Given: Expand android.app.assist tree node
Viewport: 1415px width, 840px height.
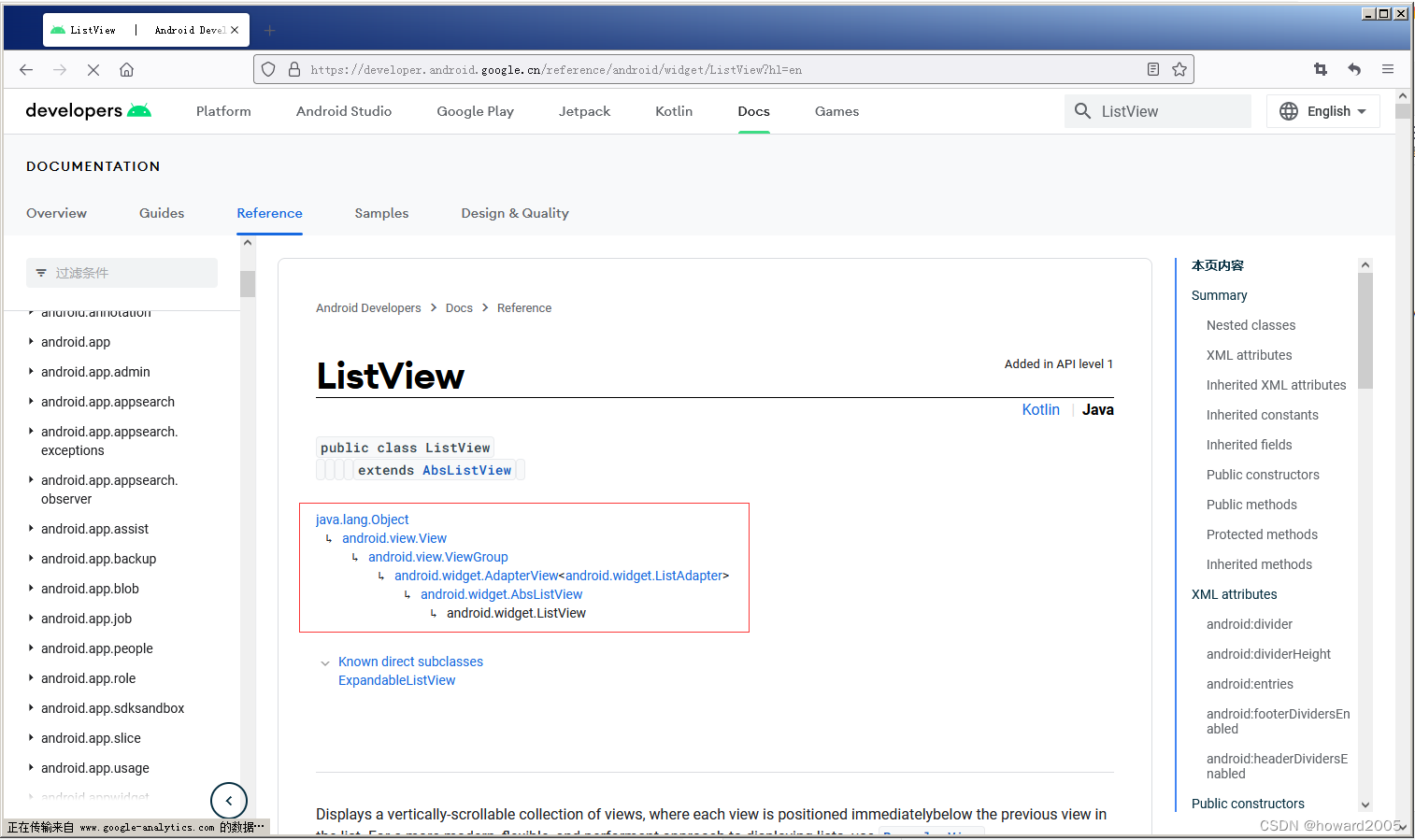Looking at the screenshot, I should pyautogui.click(x=31, y=529).
